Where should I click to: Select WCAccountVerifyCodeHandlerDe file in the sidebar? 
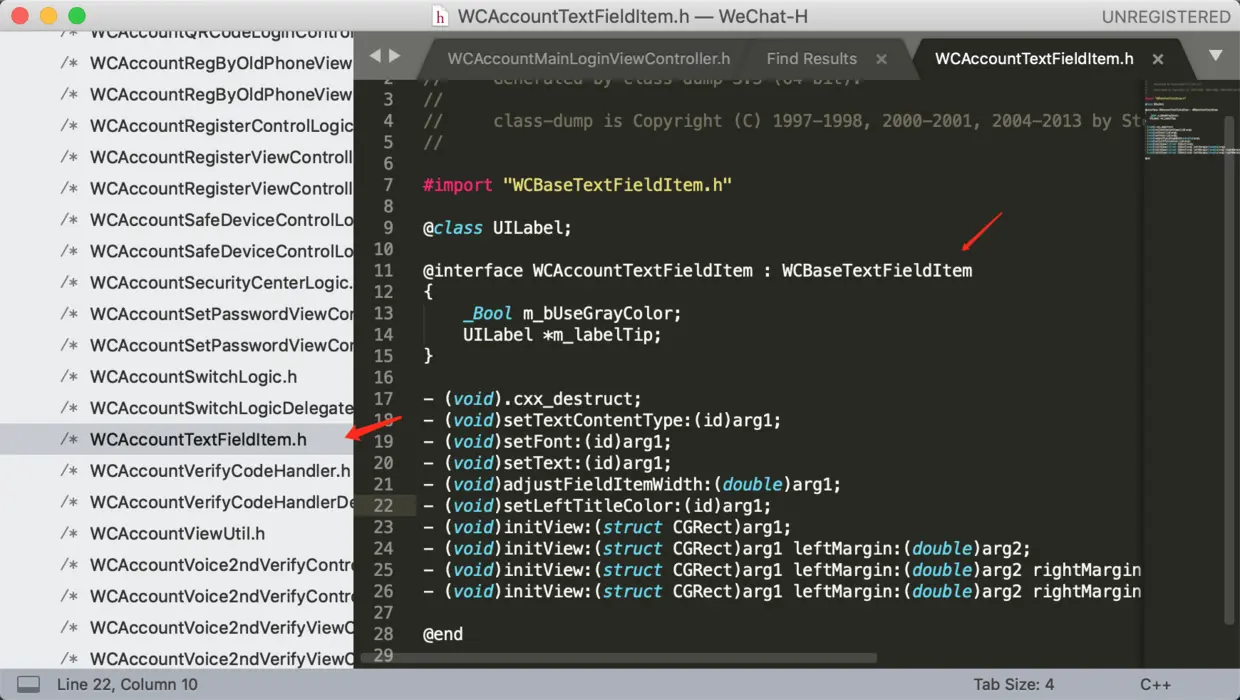click(221, 502)
